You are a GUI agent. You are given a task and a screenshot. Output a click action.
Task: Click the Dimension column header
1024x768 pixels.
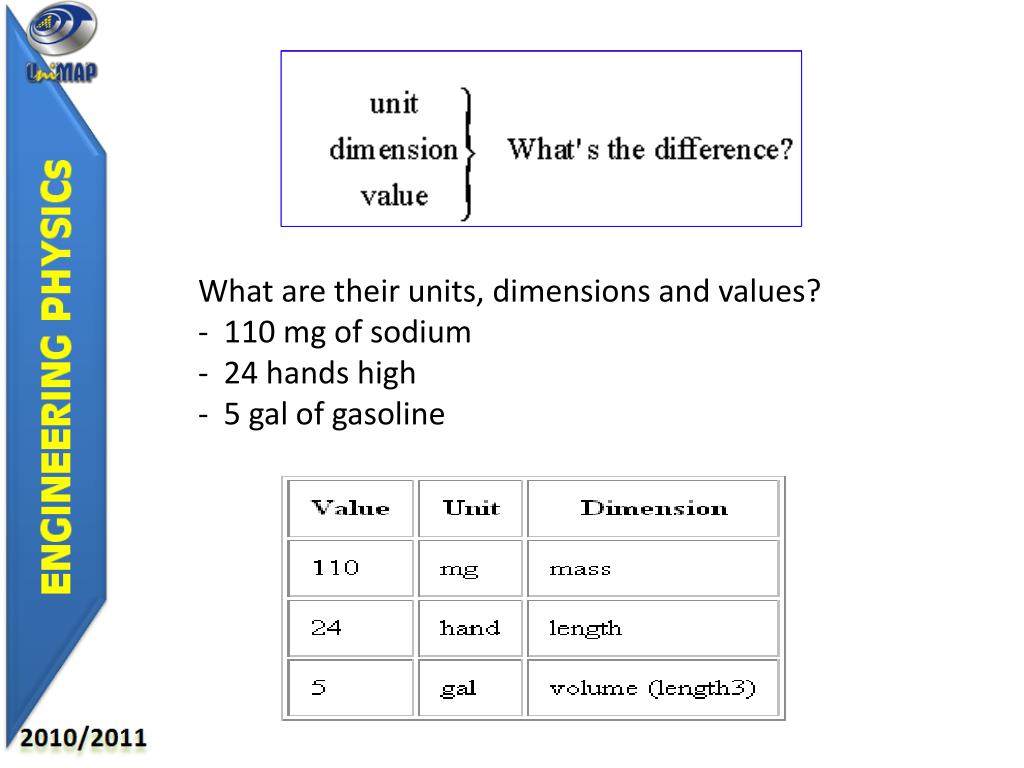coord(653,508)
